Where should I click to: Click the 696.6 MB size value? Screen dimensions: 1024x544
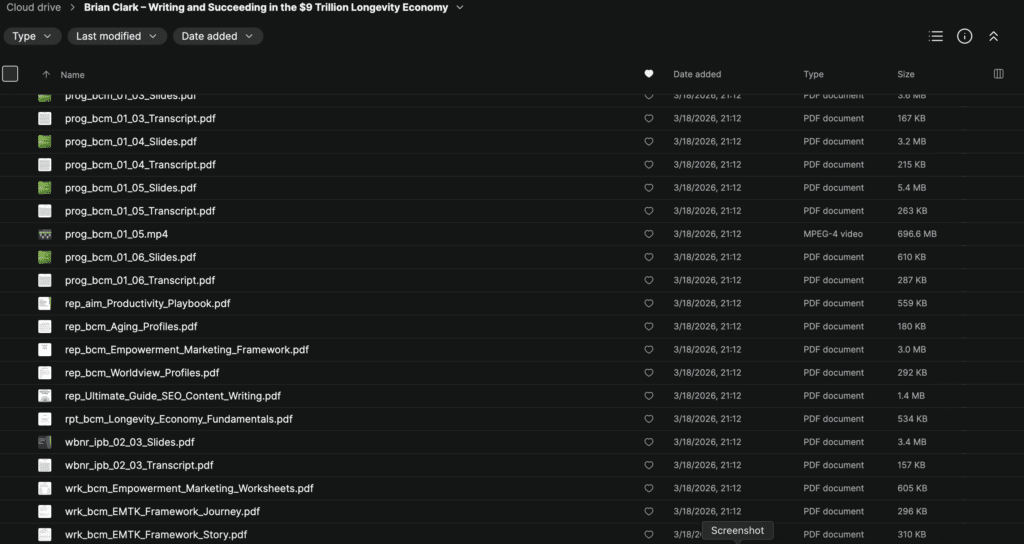coord(917,234)
